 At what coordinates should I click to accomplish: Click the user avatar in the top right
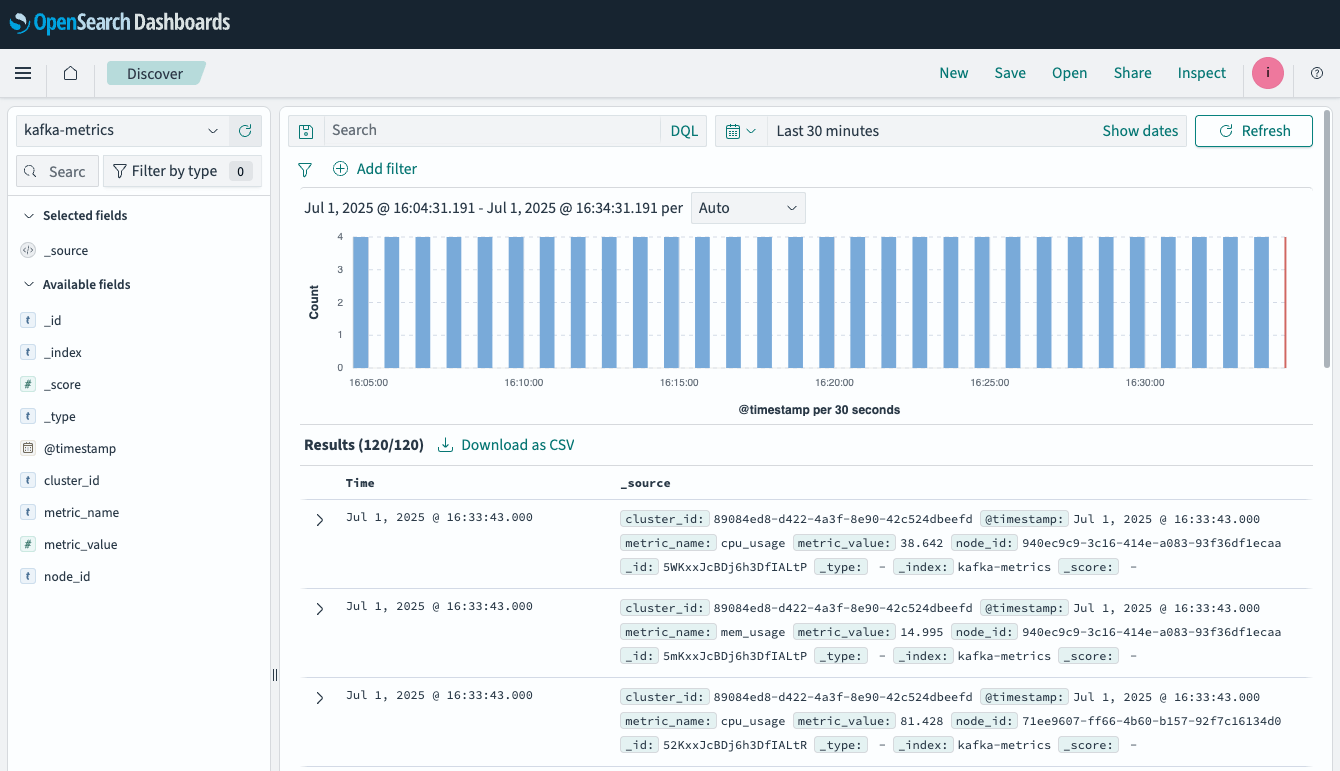click(1267, 73)
